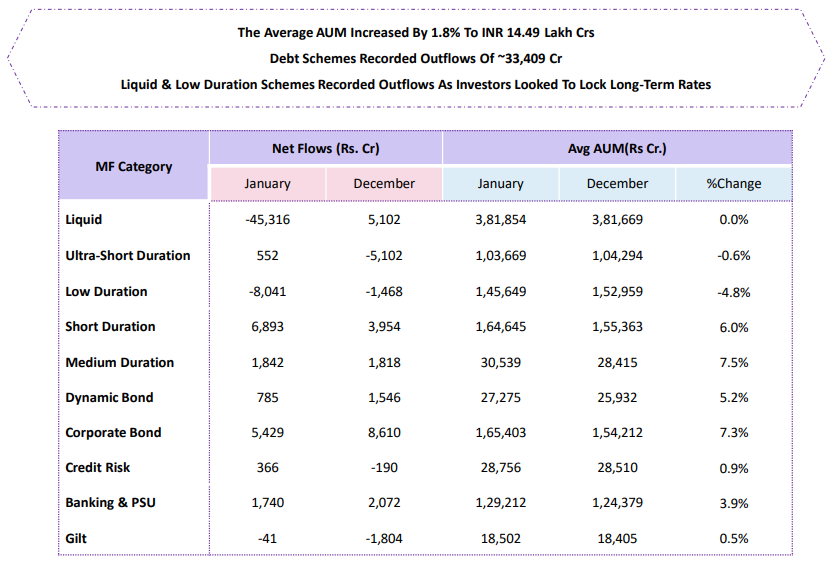The width and height of the screenshot is (837, 565).
Task: Click Short Duration December flow '3,954'
Action: [x=384, y=326]
